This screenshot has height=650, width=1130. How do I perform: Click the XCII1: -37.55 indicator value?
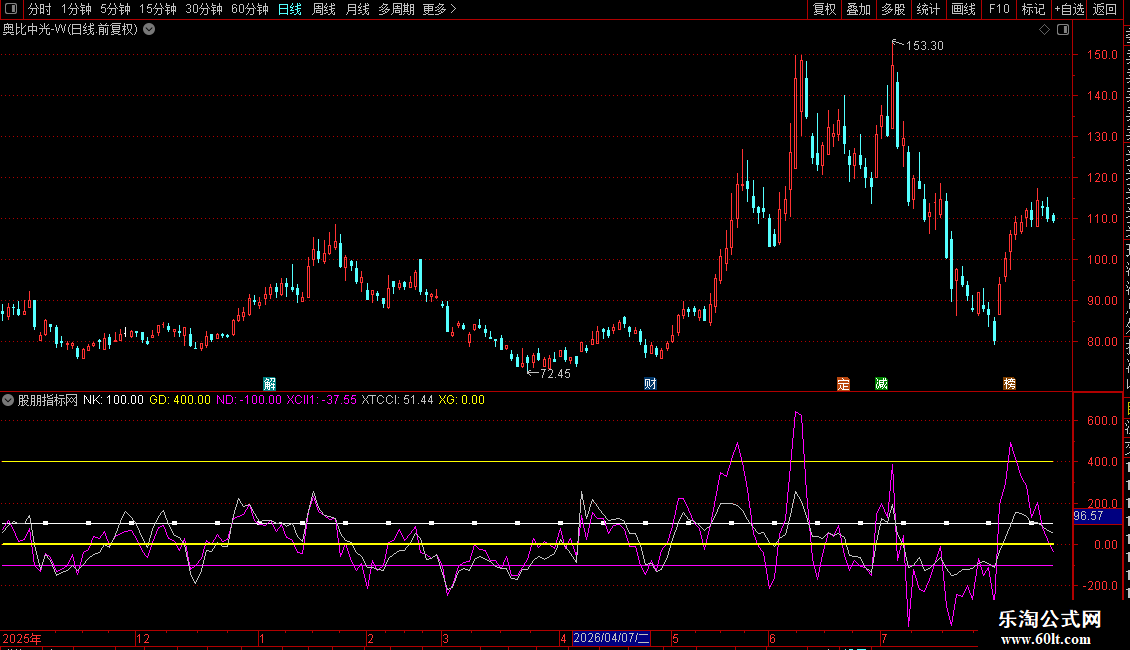[321, 400]
